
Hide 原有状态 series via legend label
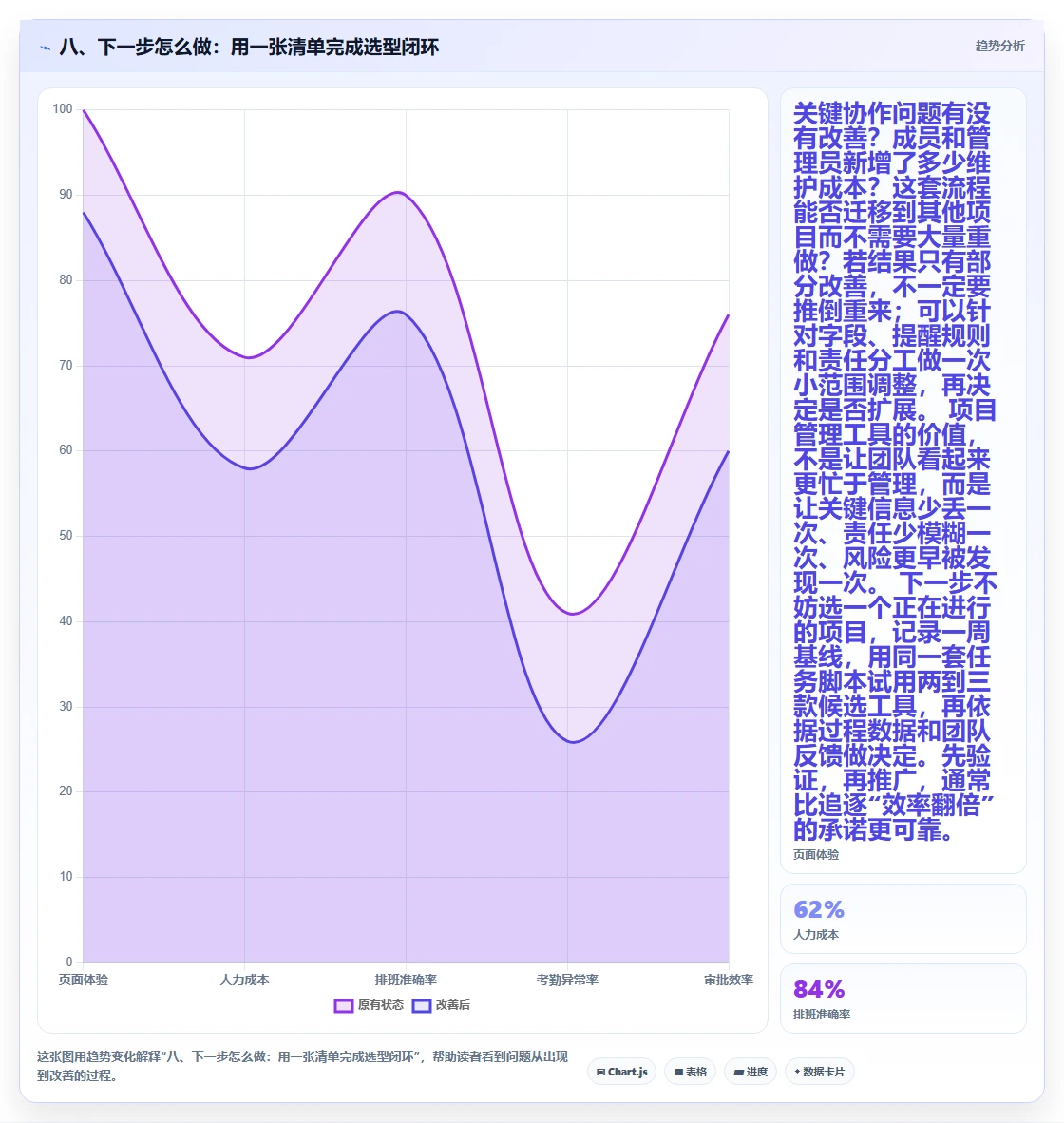(381, 1005)
